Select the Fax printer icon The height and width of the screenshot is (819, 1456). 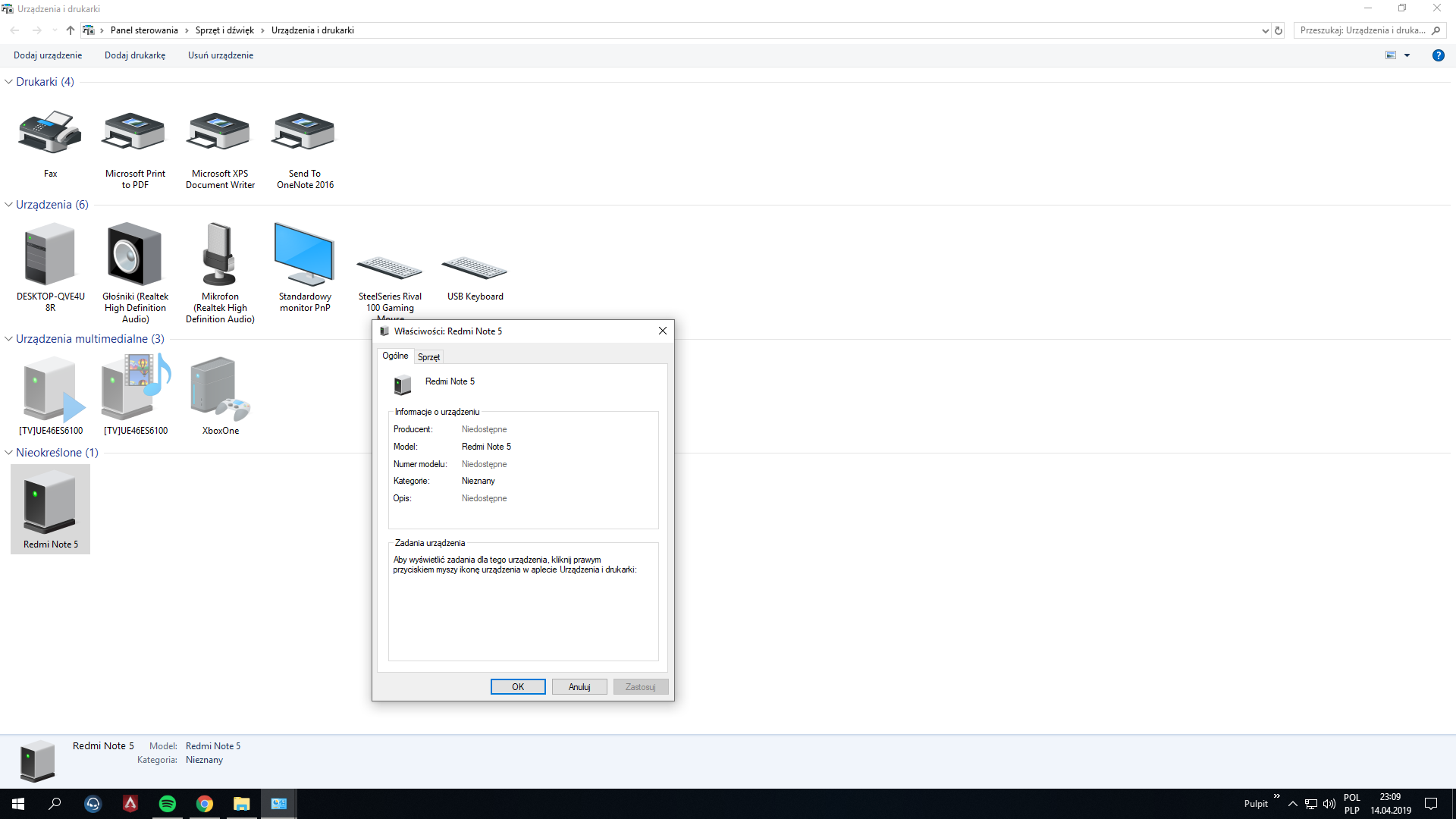[x=50, y=136]
